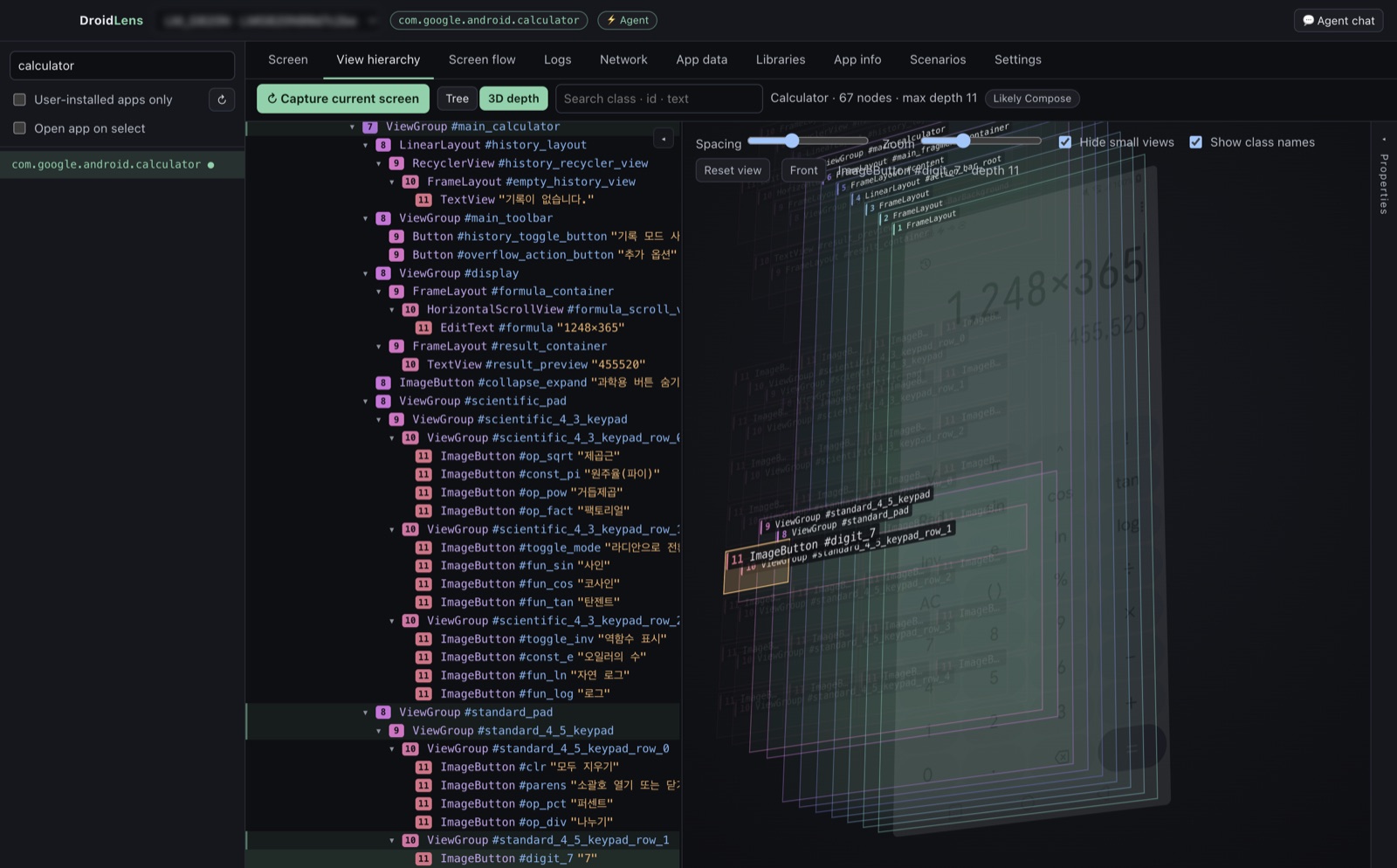Click the depth 11 badge of #digit_7 row

[423, 858]
